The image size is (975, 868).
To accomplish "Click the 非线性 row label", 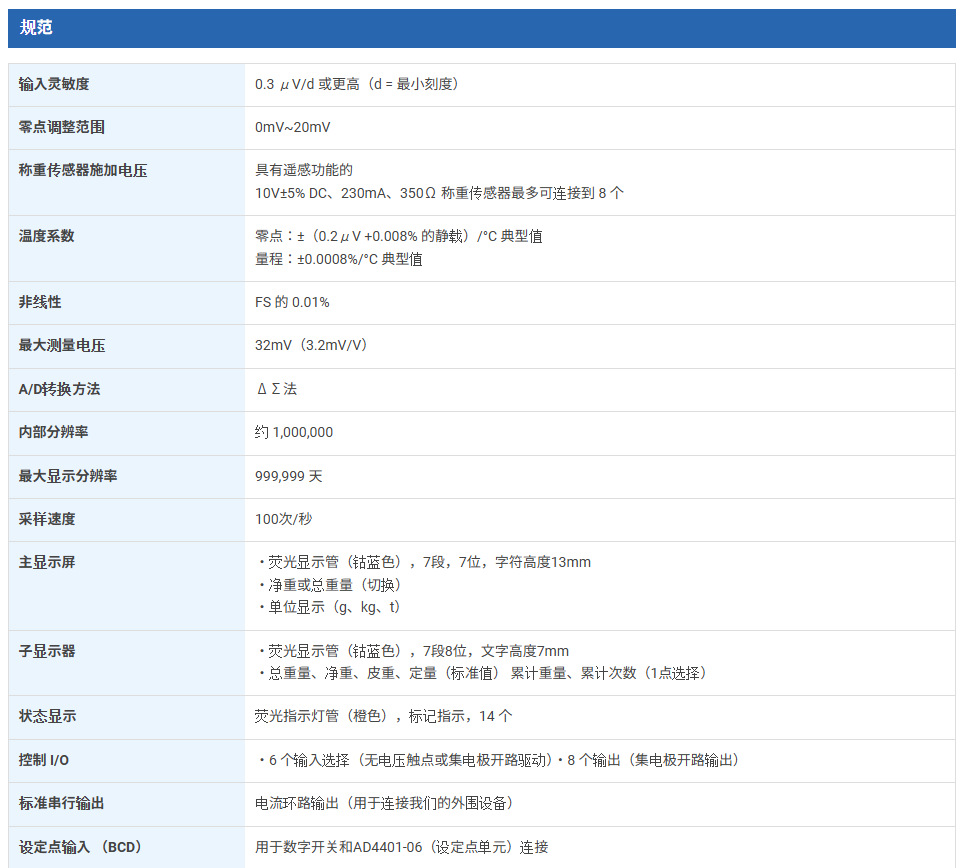I will (x=40, y=302).
